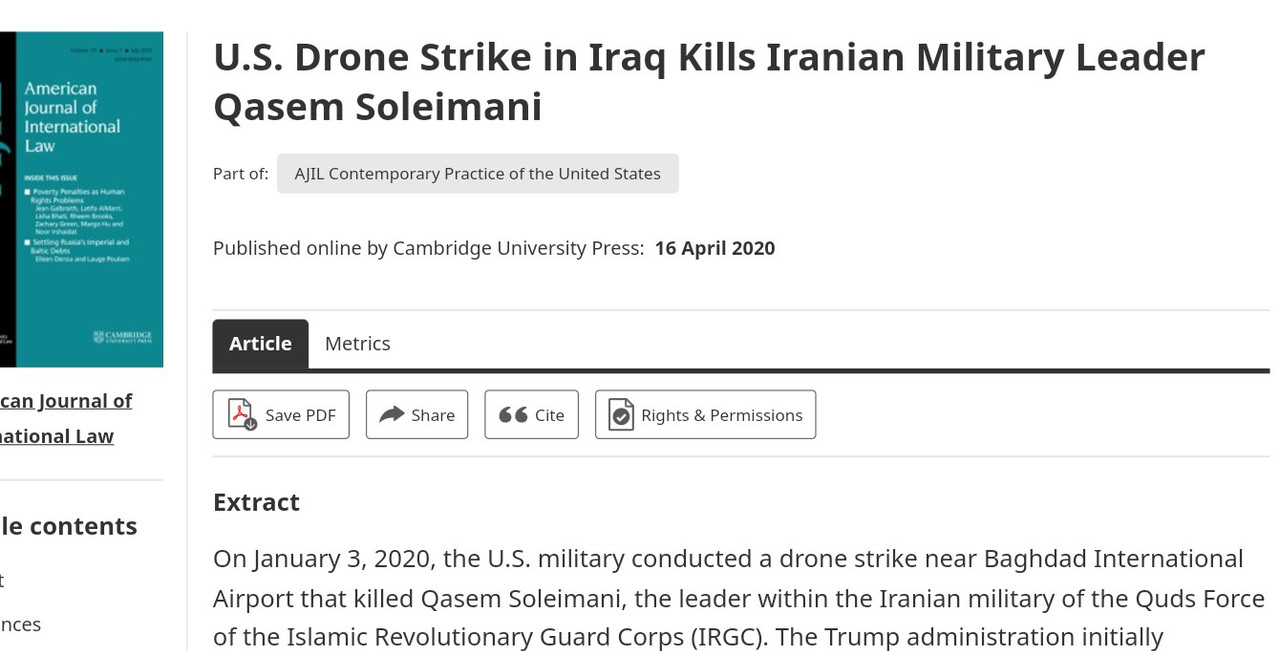Viewport: 1280px width, 651px height.
Task: Click the Extract section heading
Action: click(x=256, y=502)
